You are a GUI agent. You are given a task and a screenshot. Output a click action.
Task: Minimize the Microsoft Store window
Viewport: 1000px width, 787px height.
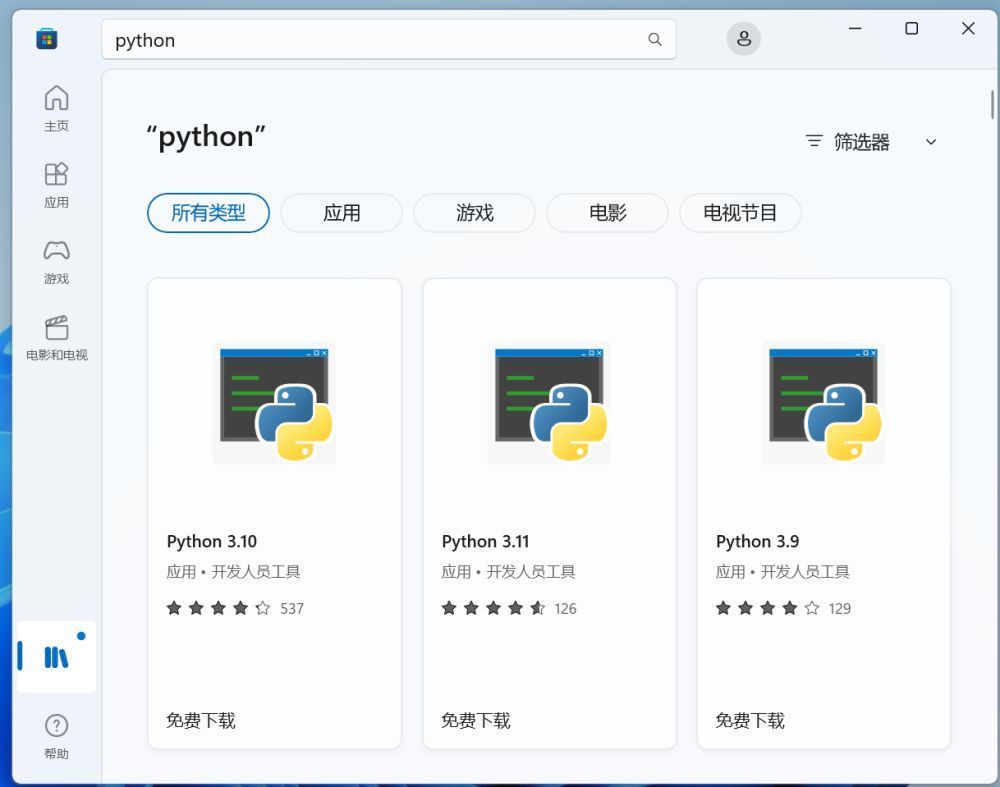855,29
